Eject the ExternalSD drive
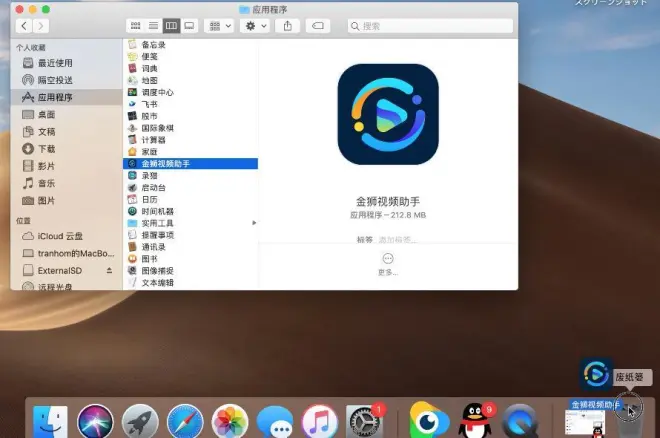The width and height of the screenshot is (660, 438). point(109,271)
